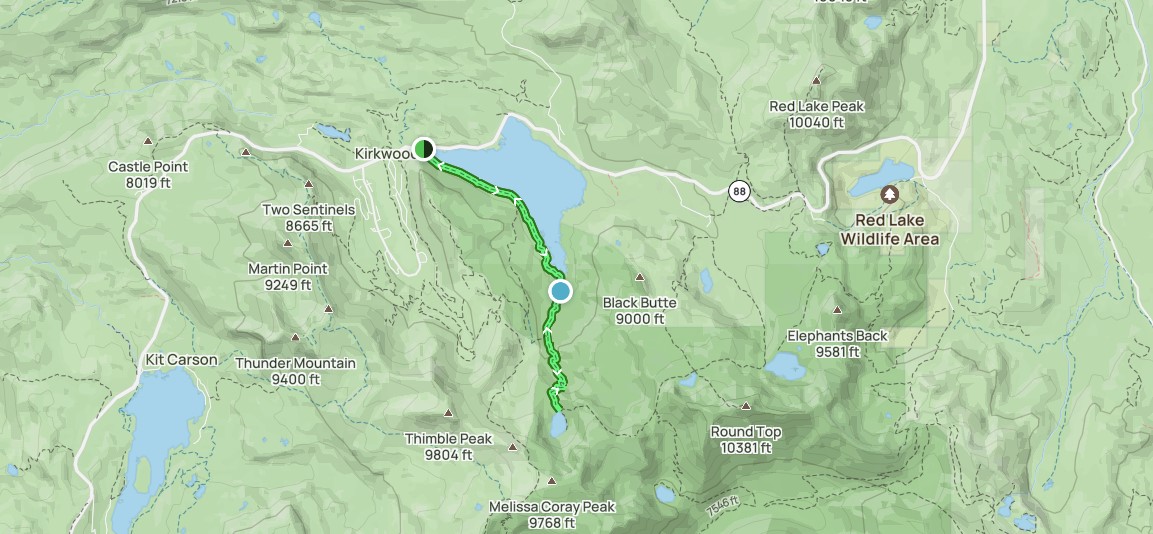Select the Melissa Coray Peak triangle
Image resolution: width=1153 pixels, height=534 pixels.
tap(552, 481)
